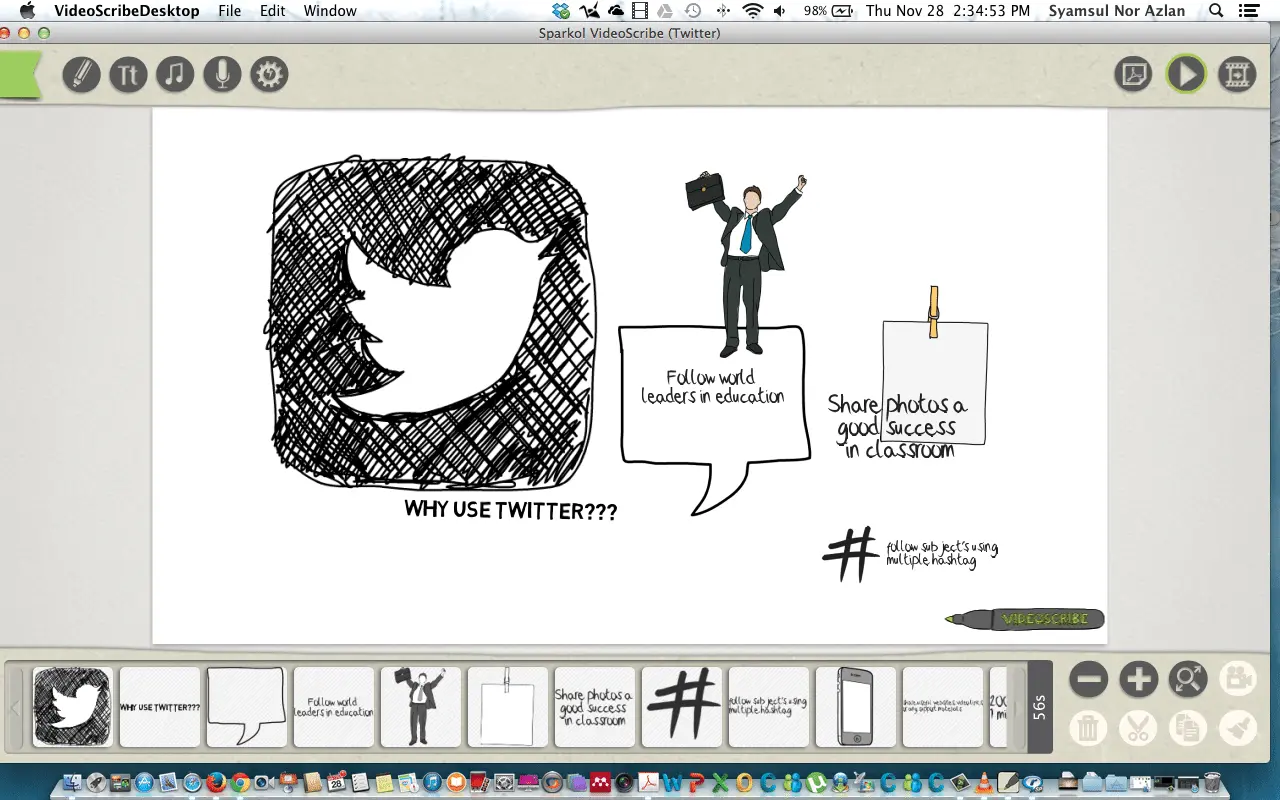
Task: Open the Window menu
Action: 330,11
